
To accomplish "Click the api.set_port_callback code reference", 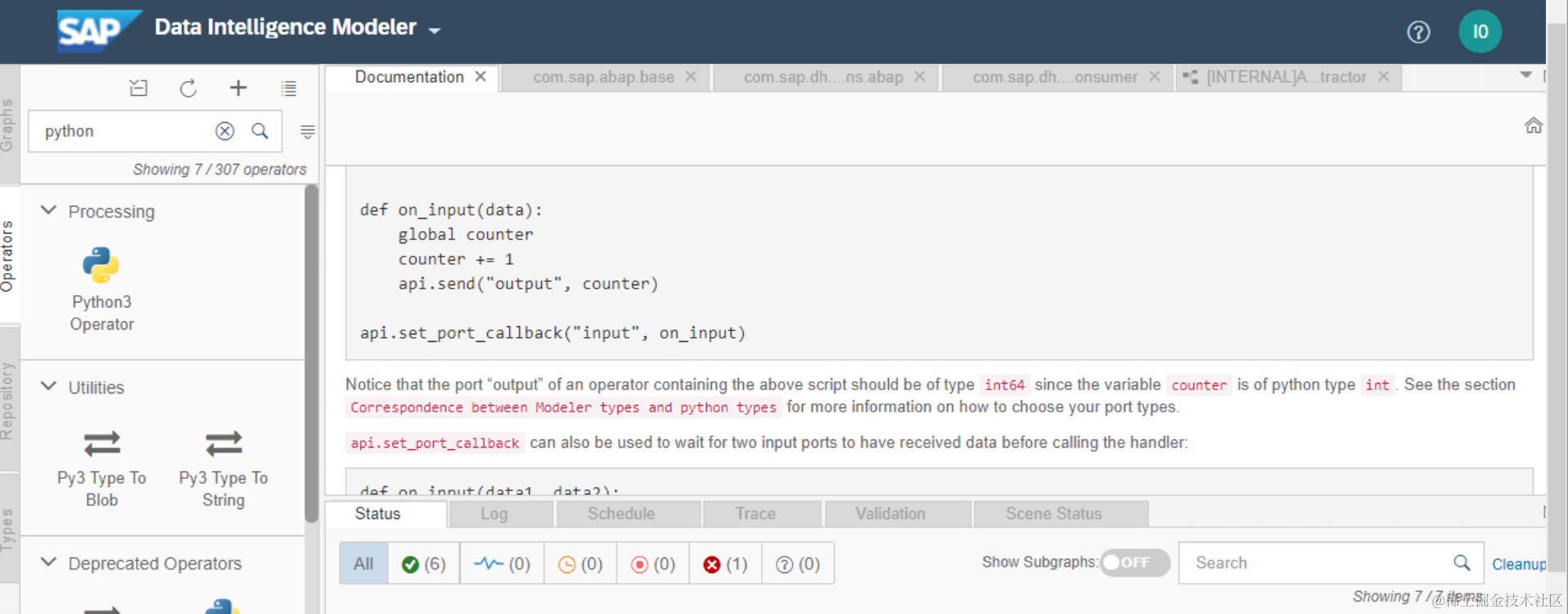I will pyautogui.click(x=435, y=443).
